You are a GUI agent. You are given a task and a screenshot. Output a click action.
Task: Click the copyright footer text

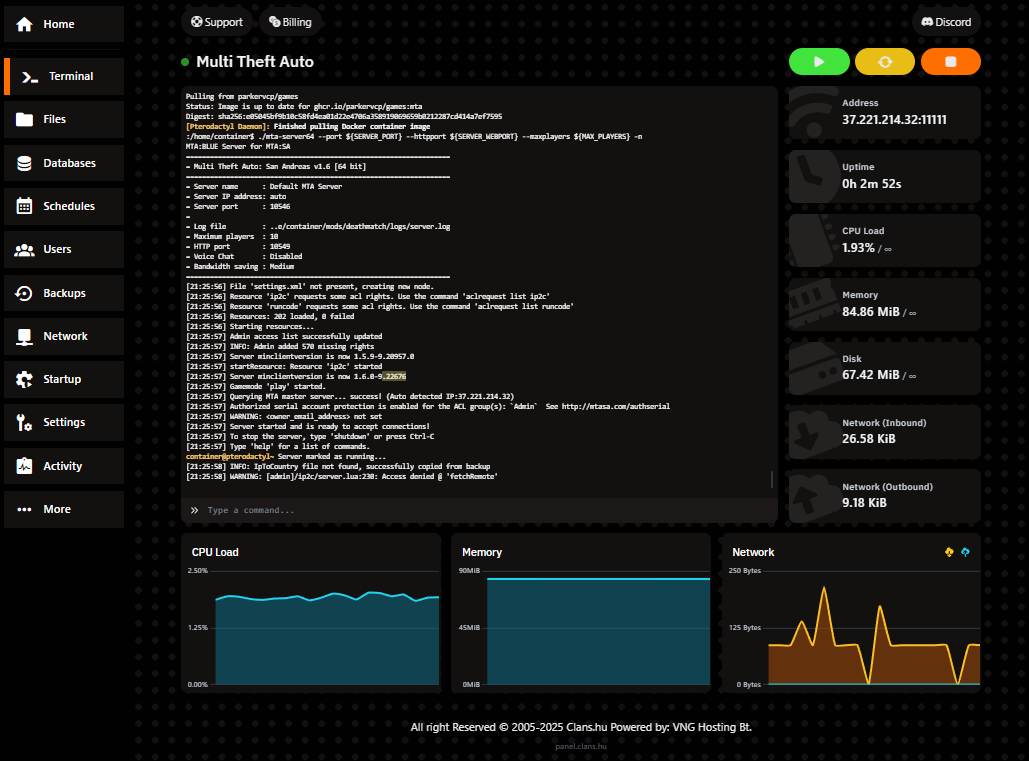[581, 728]
